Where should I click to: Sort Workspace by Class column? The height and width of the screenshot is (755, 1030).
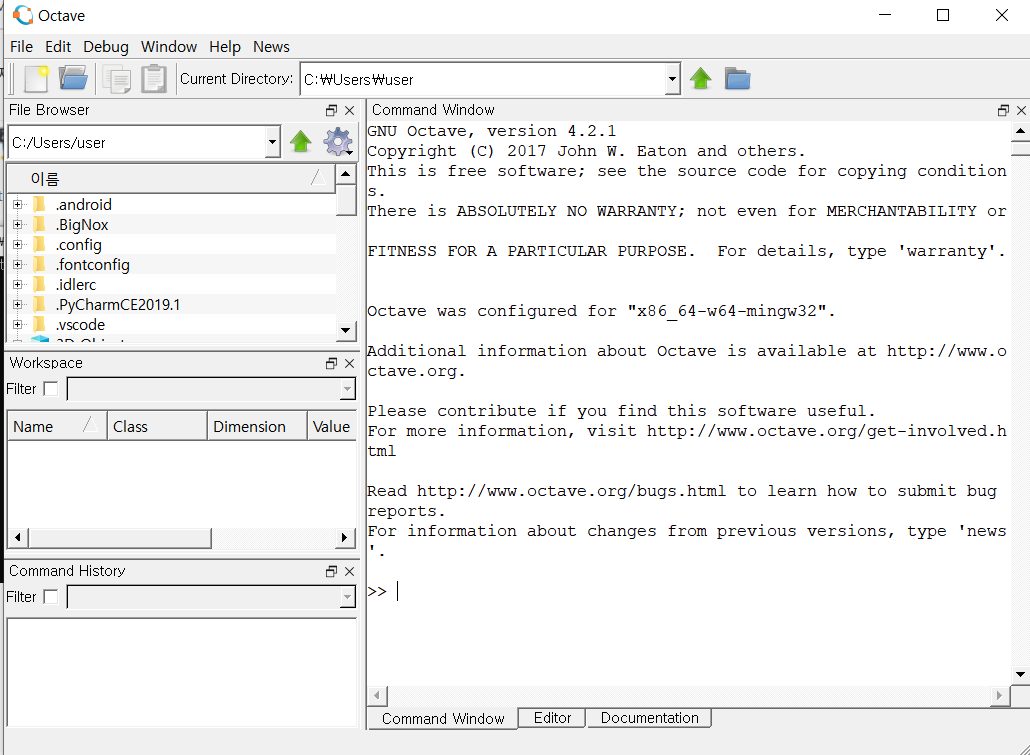coord(158,426)
